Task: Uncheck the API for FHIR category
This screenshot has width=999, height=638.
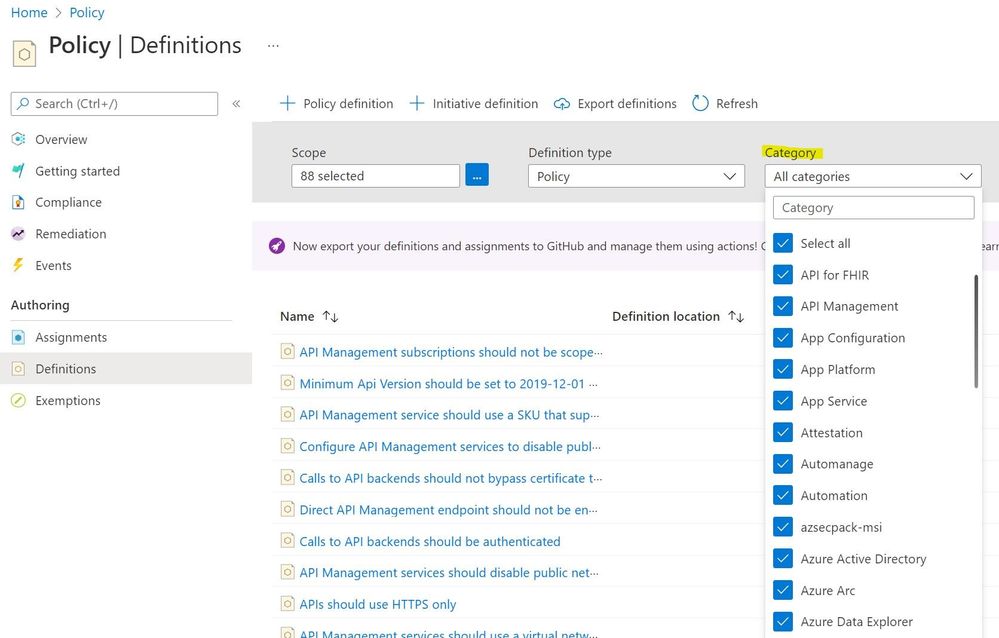Action: (x=783, y=275)
